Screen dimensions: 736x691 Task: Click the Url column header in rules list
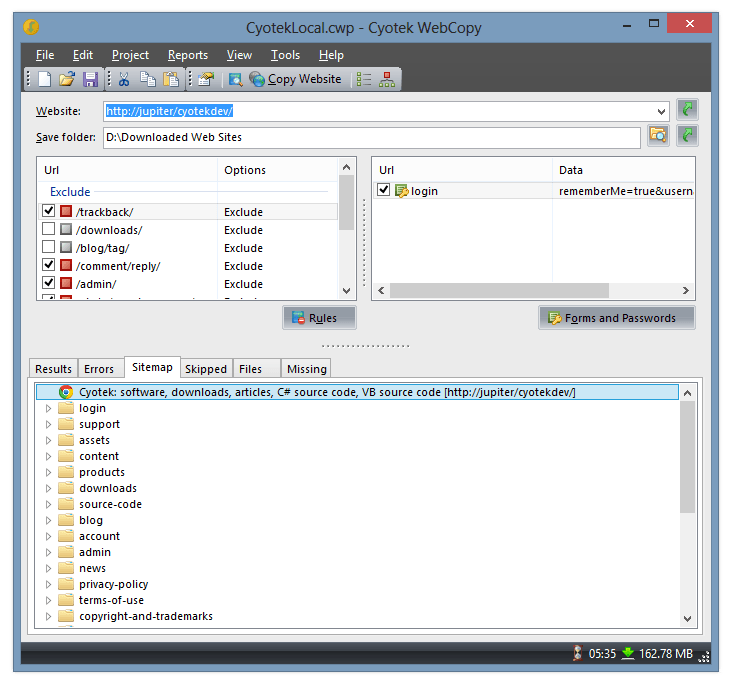127,170
